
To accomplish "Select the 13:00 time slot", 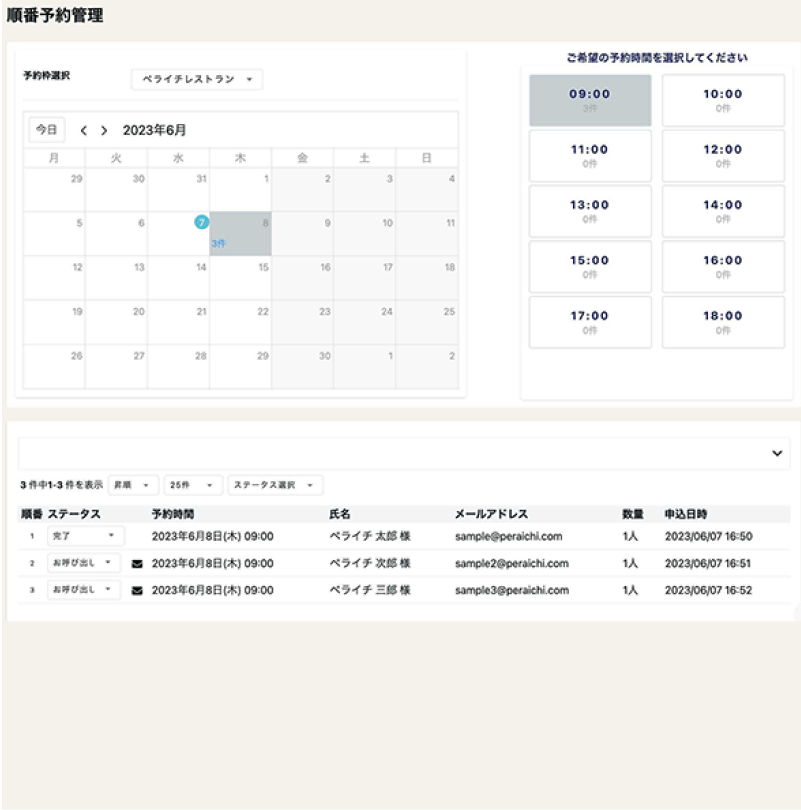I will (592, 210).
